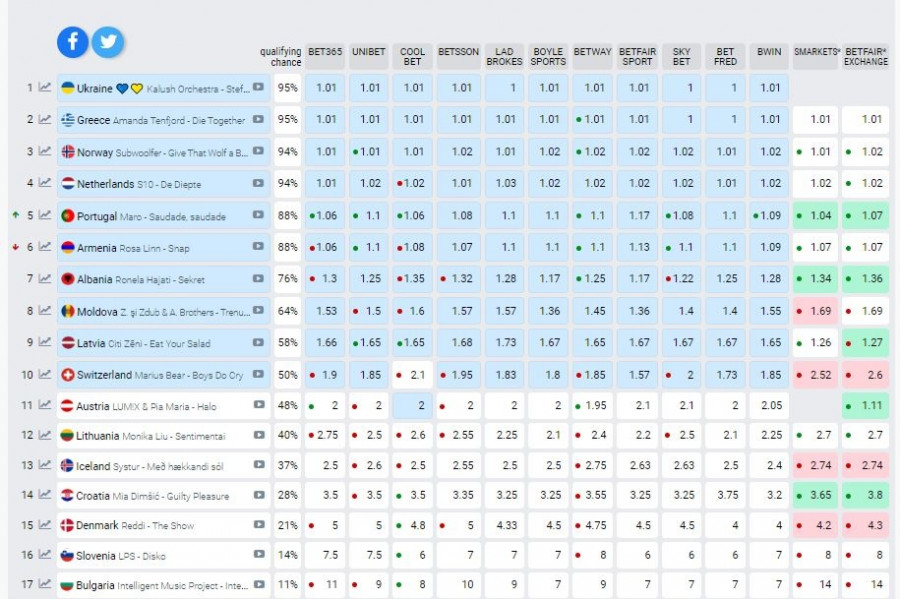
Task: Click the Switzerland flag icon
Action: click(68, 375)
